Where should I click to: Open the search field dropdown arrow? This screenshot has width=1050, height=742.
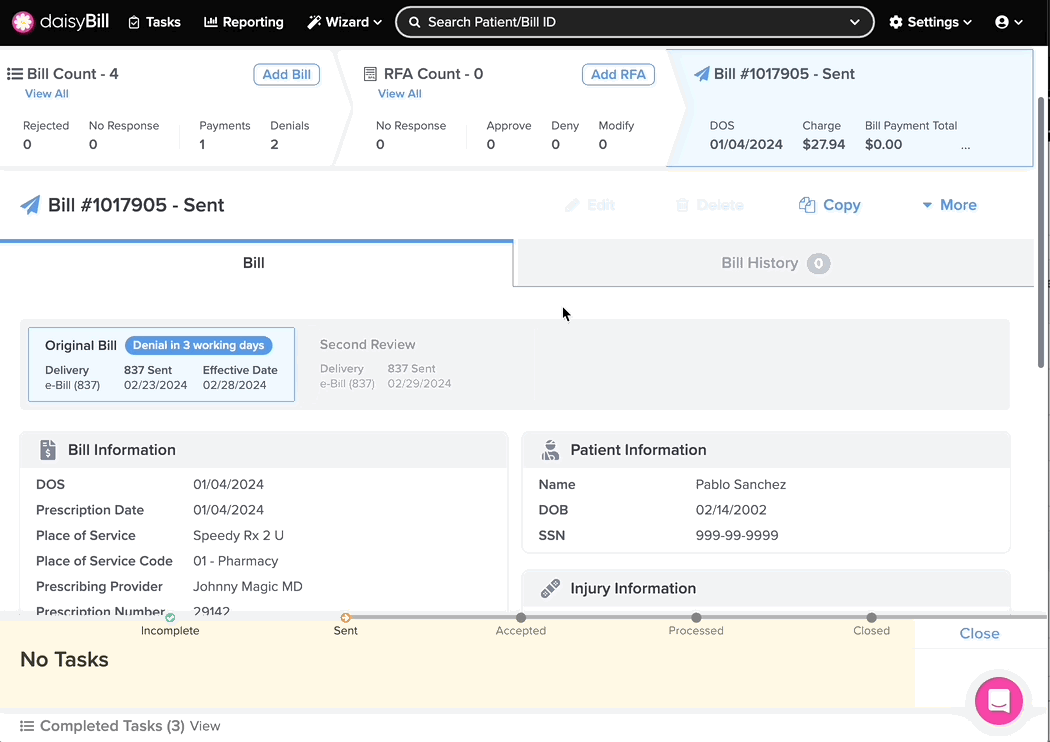854,22
